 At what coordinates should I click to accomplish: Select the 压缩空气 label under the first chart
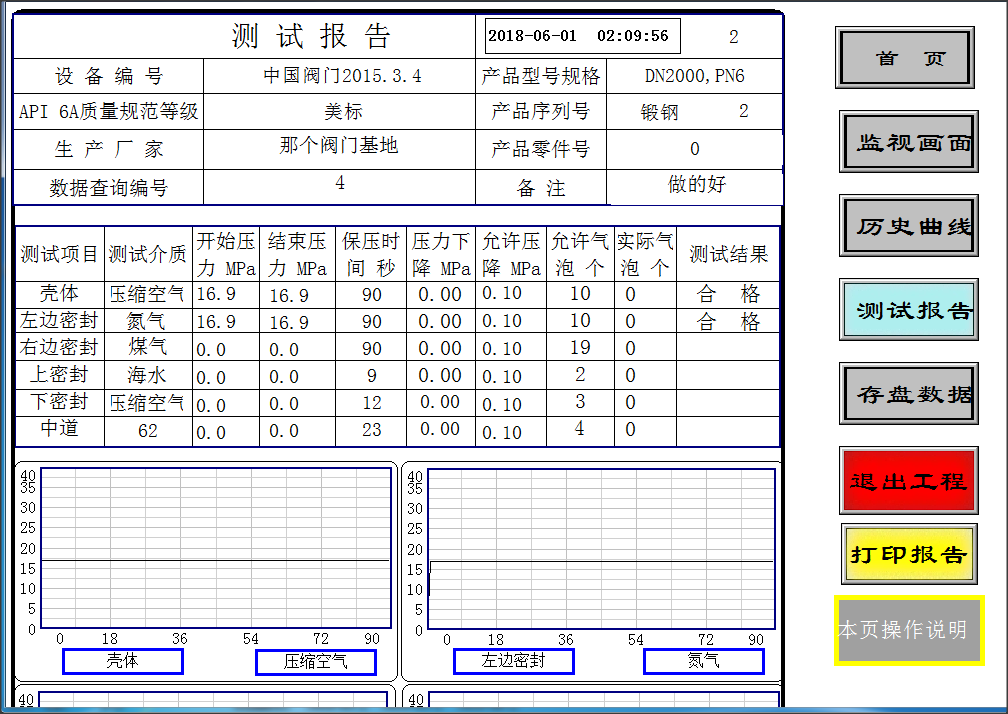pos(316,661)
